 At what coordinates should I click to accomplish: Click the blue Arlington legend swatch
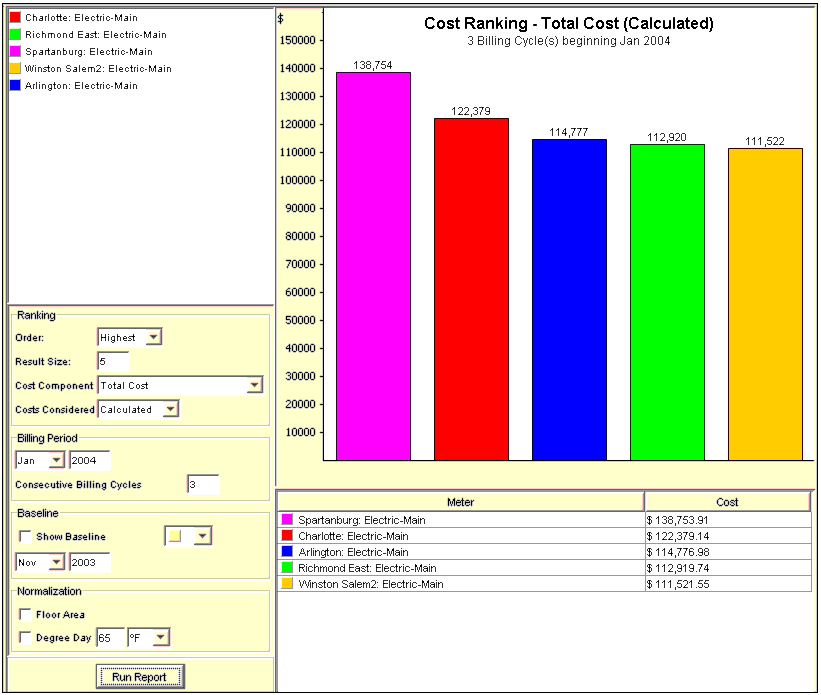tap(15, 86)
